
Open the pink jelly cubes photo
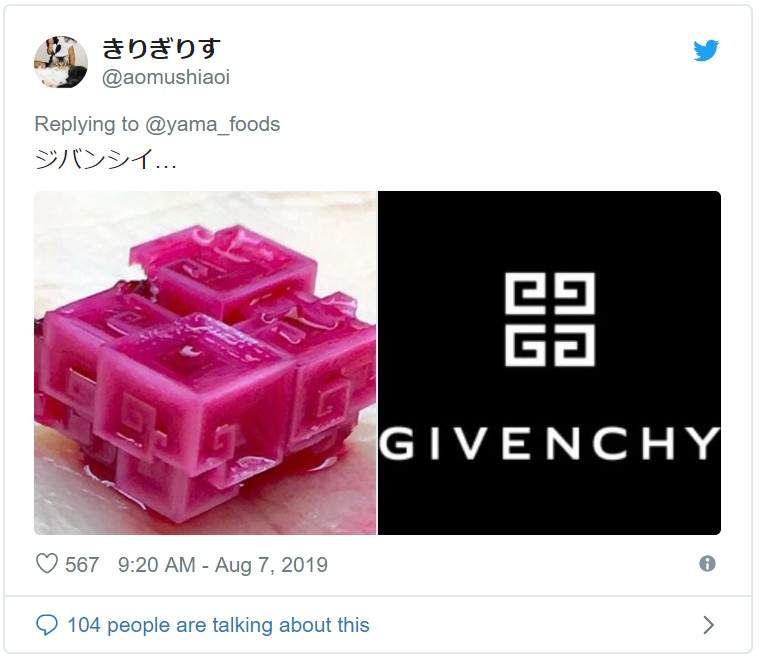coord(205,363)
